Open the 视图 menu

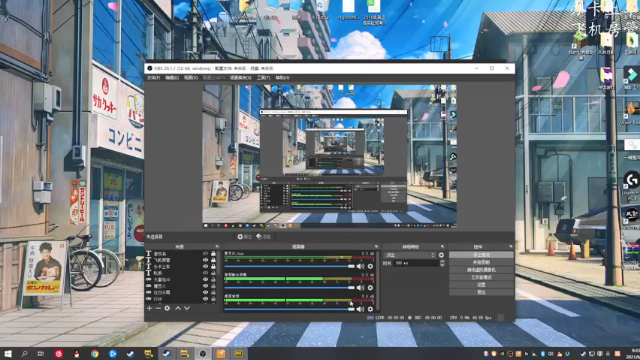click(x=191, y=78)
